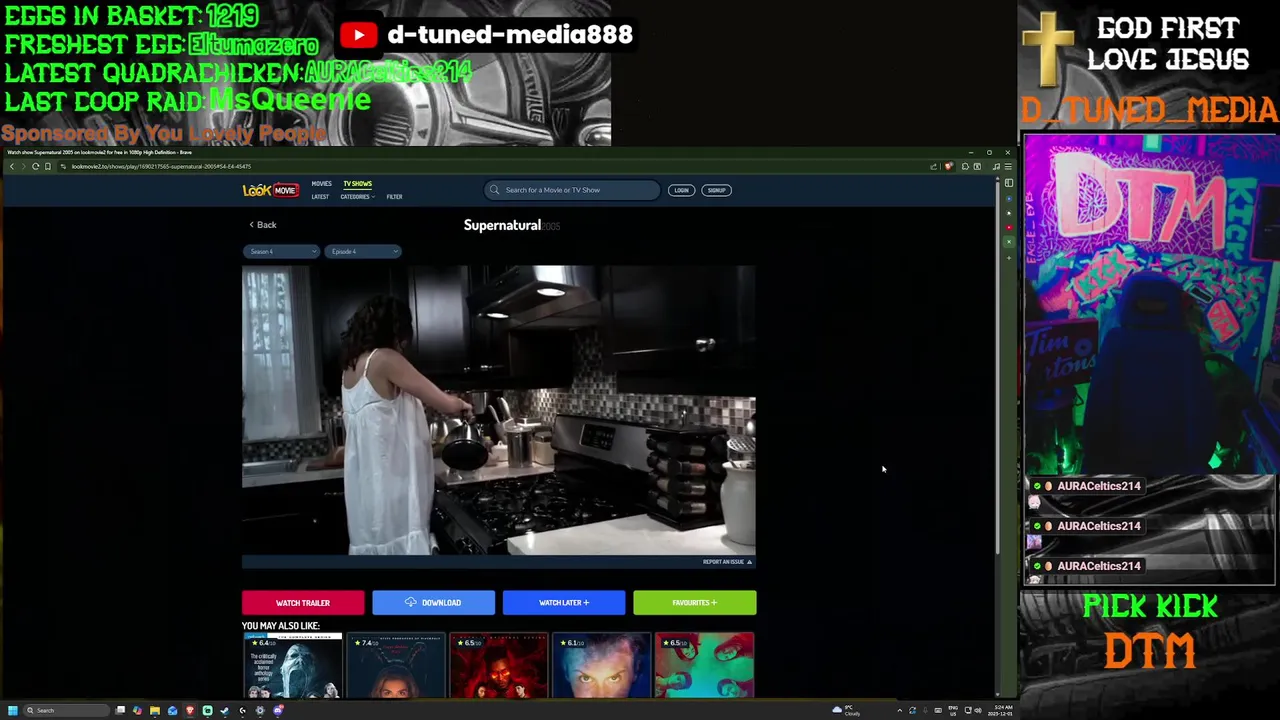Open the last 6.5 rated teal thumbnail
Image resolution: width=1280 pixels, height=720 pixels.
pos(705,665)
